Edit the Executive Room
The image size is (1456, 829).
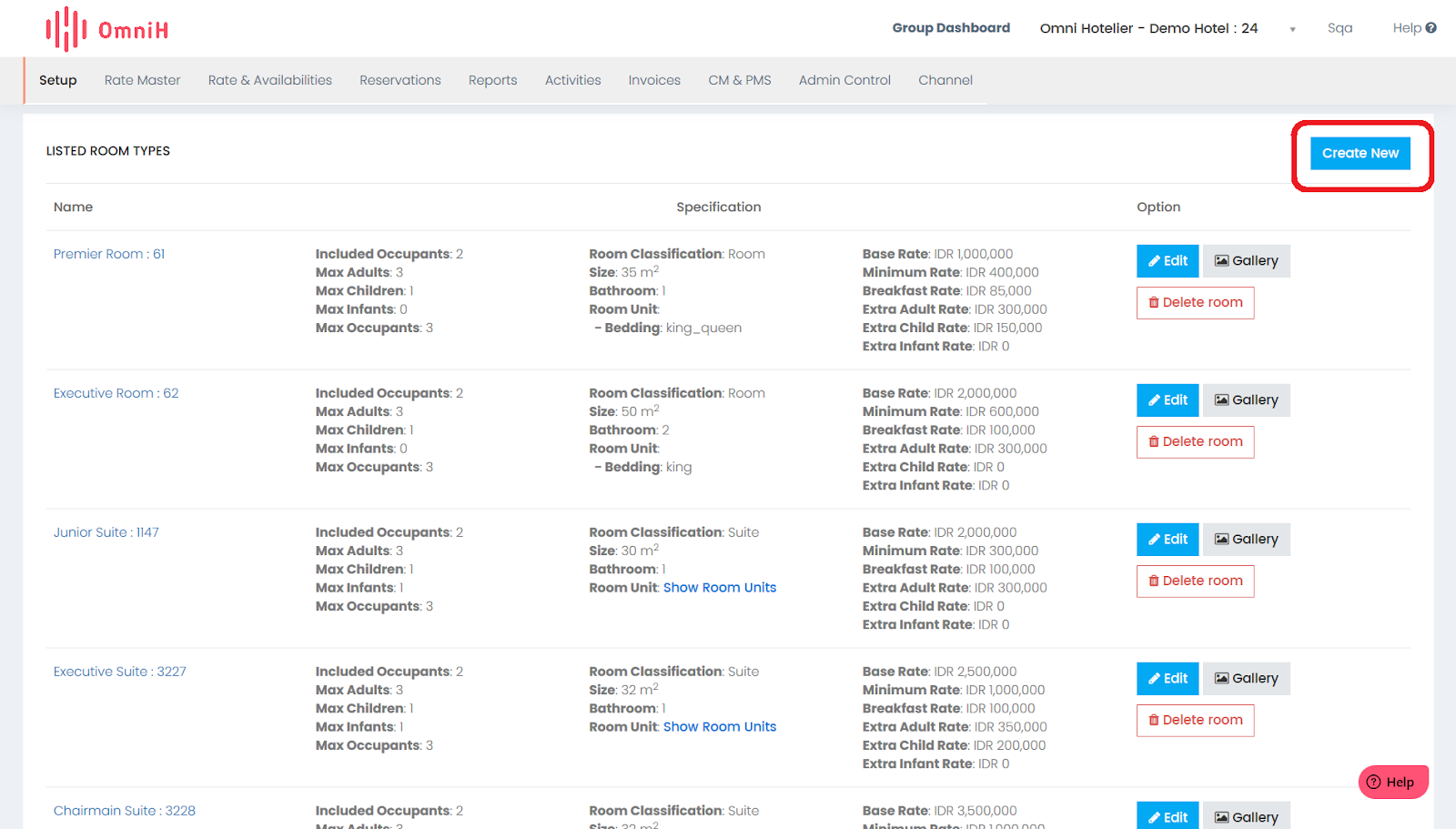[x=1168, y=400]
